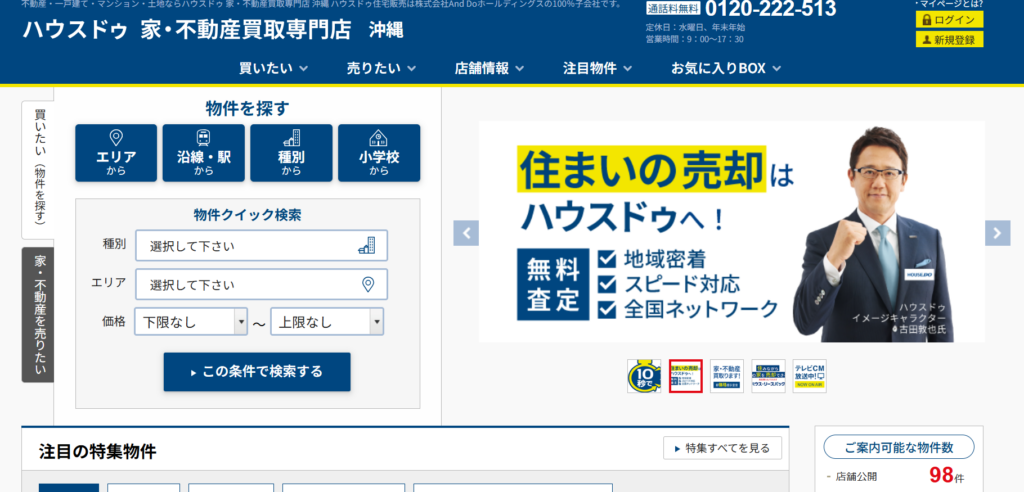
Task: Choose 種別 (property type) search button
Action: pyautogui.click(x=291, y=153)
